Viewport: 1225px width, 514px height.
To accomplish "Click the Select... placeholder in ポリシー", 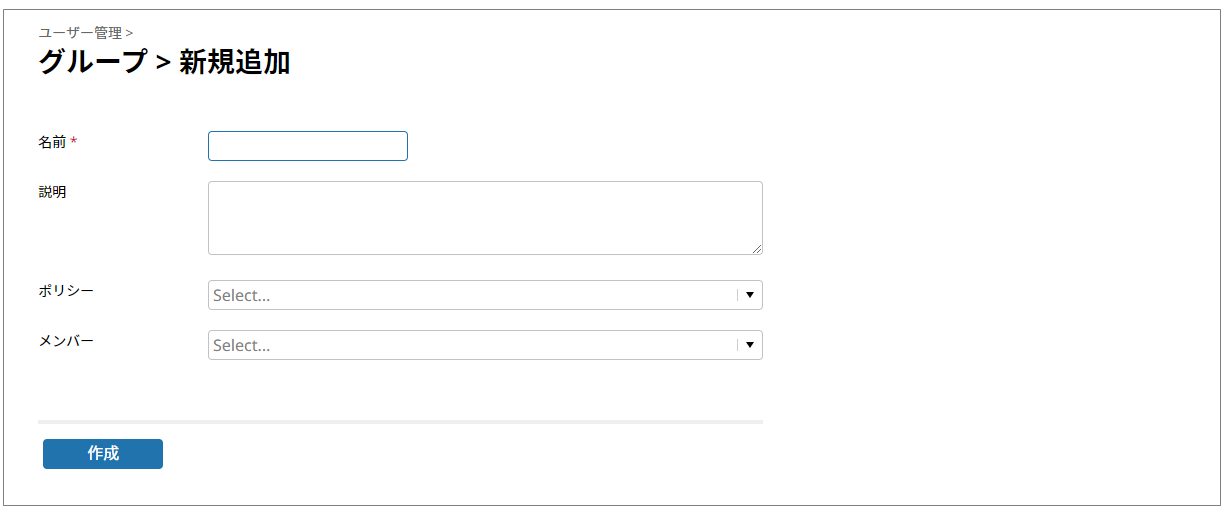I will [x=241, y=296].
